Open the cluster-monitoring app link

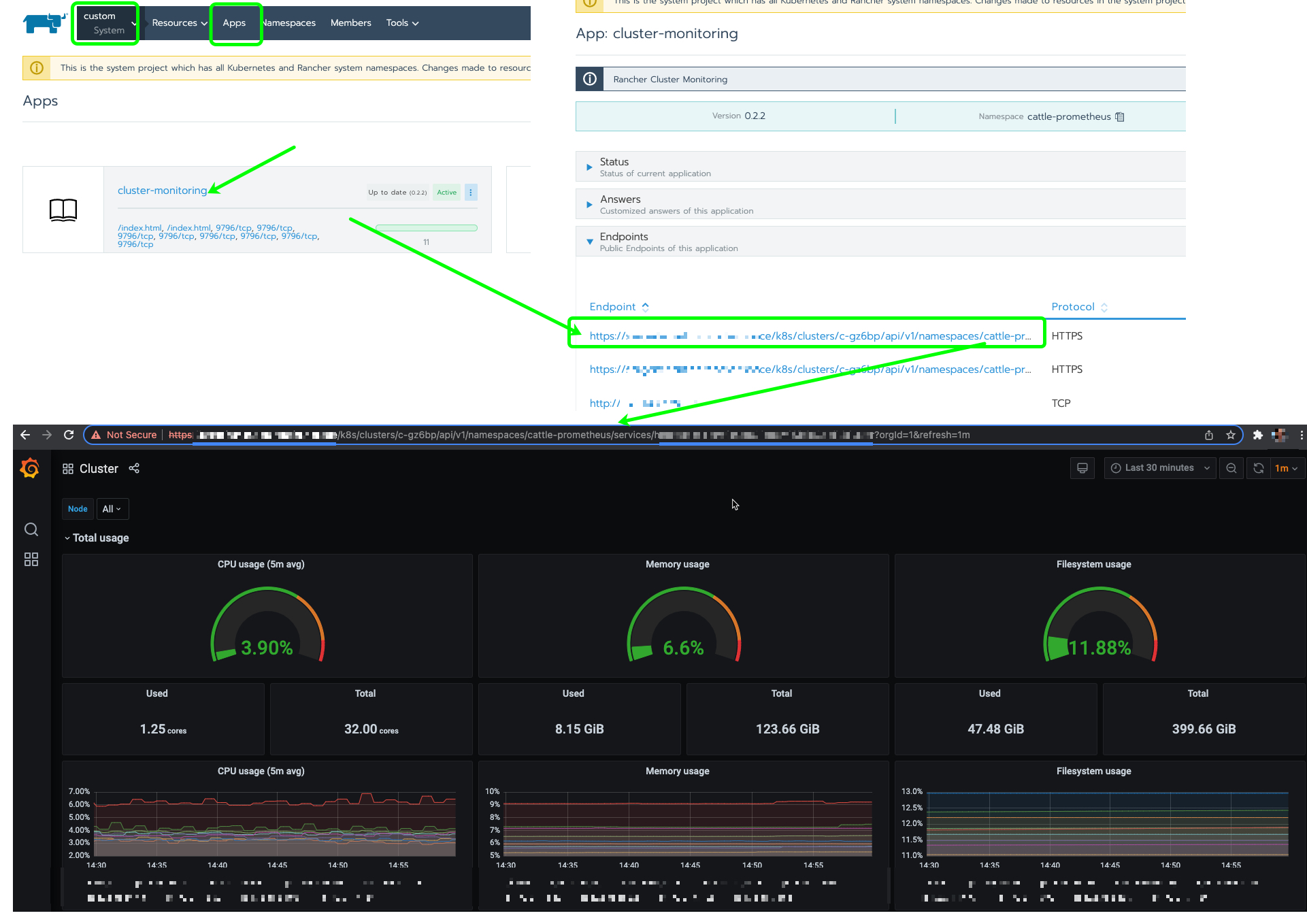coord(162,191)
